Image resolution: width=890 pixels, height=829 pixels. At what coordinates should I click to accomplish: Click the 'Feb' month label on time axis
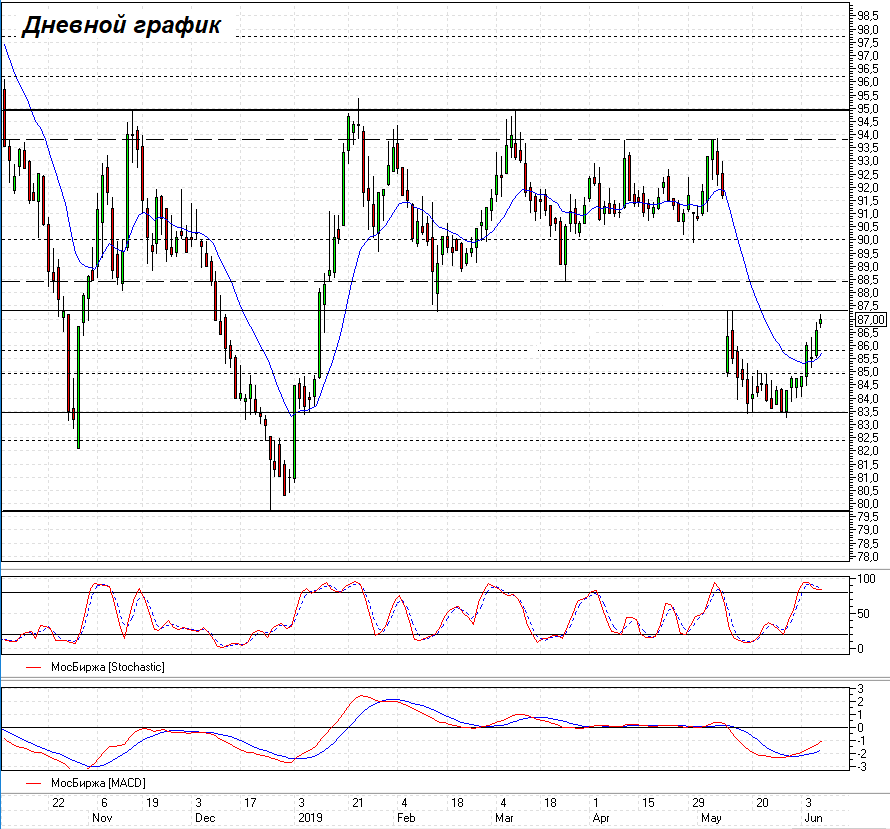[x=406, y=818]
